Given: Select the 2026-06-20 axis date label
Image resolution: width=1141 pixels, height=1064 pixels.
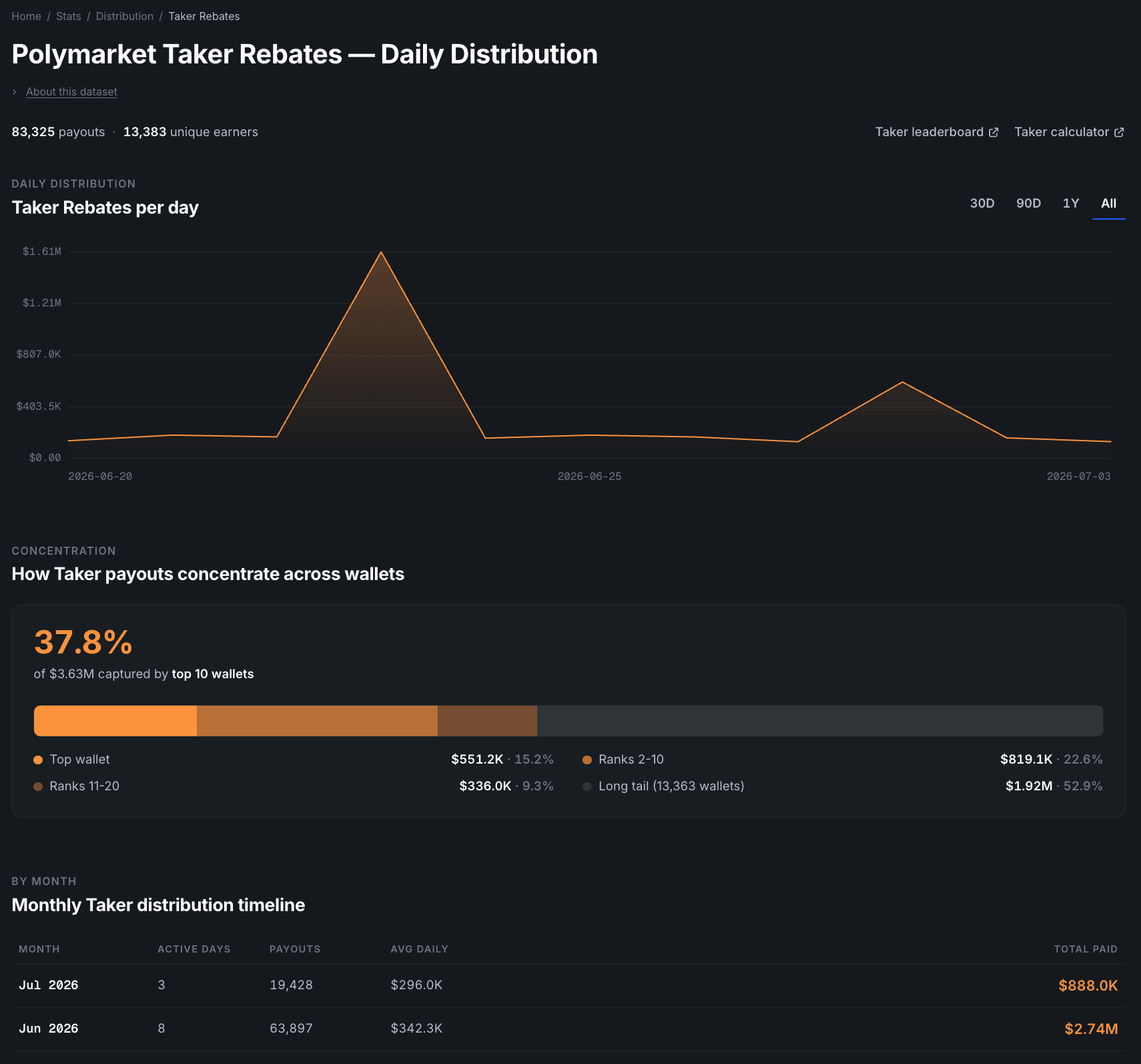Looking at the screenshot, I should click(x=100, y=476).
